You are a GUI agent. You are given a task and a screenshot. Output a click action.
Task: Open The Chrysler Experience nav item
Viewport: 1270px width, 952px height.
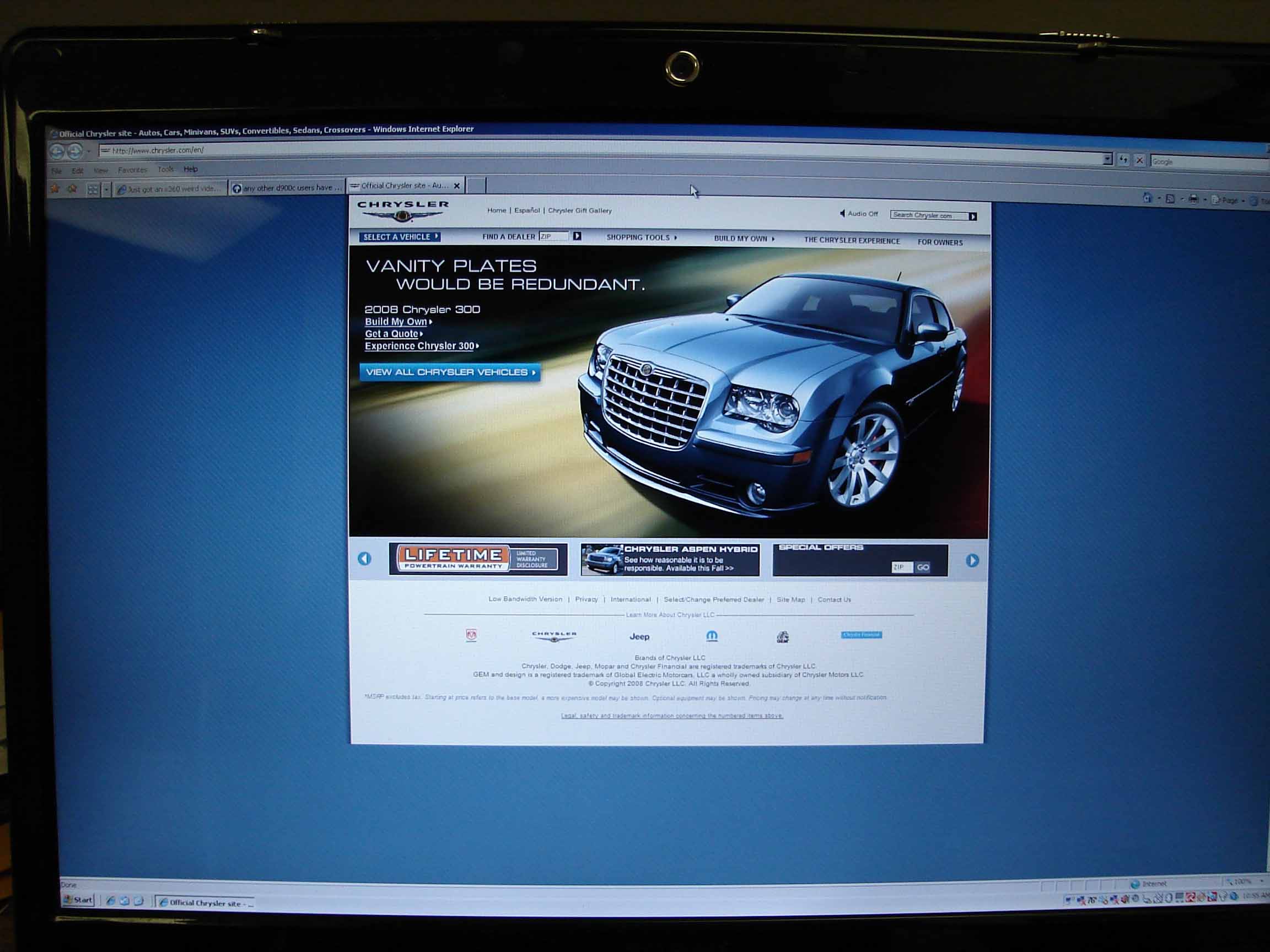[852, 240]
